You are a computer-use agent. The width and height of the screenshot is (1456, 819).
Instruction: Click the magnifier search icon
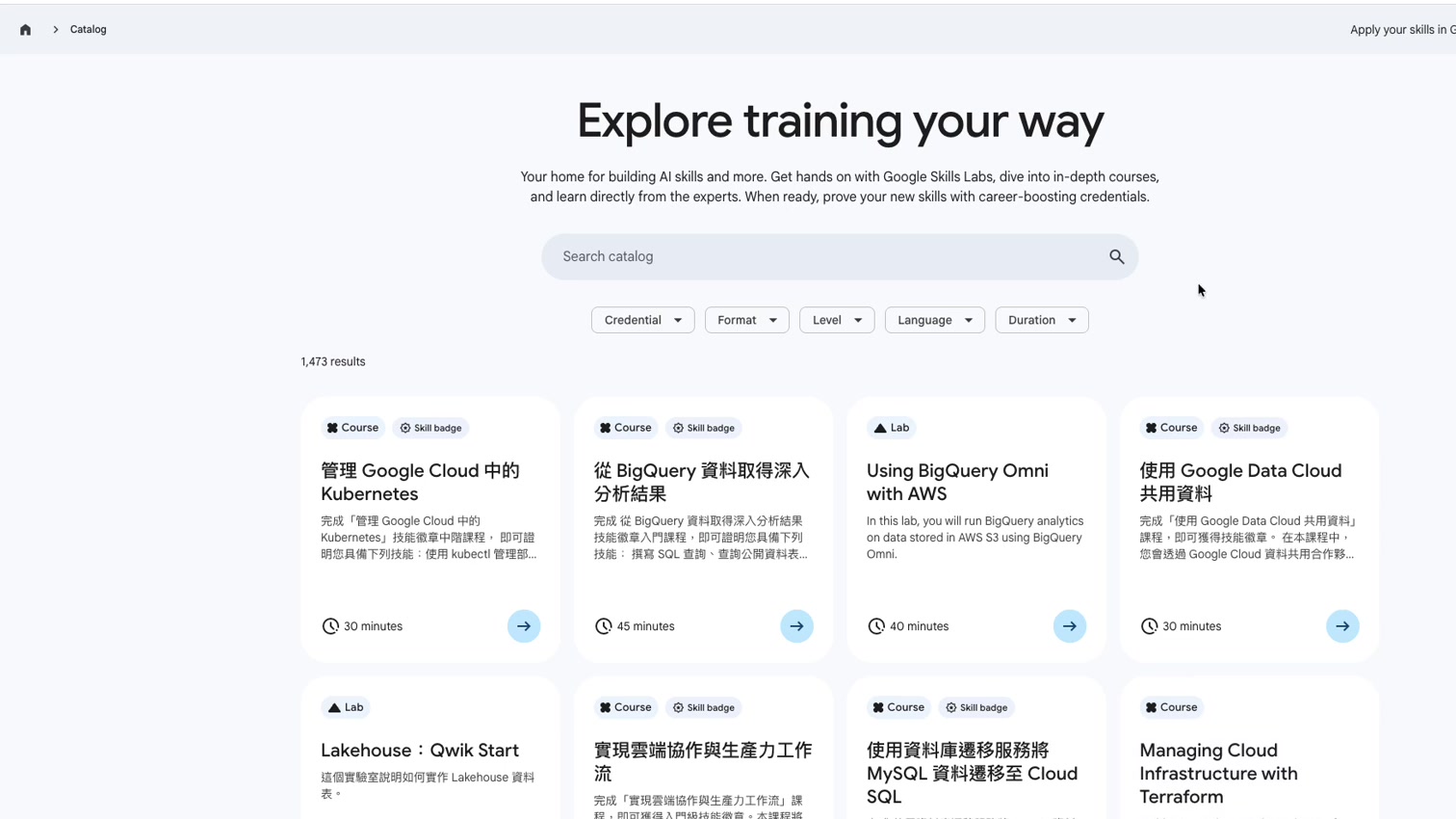[x=1116, y=256]
